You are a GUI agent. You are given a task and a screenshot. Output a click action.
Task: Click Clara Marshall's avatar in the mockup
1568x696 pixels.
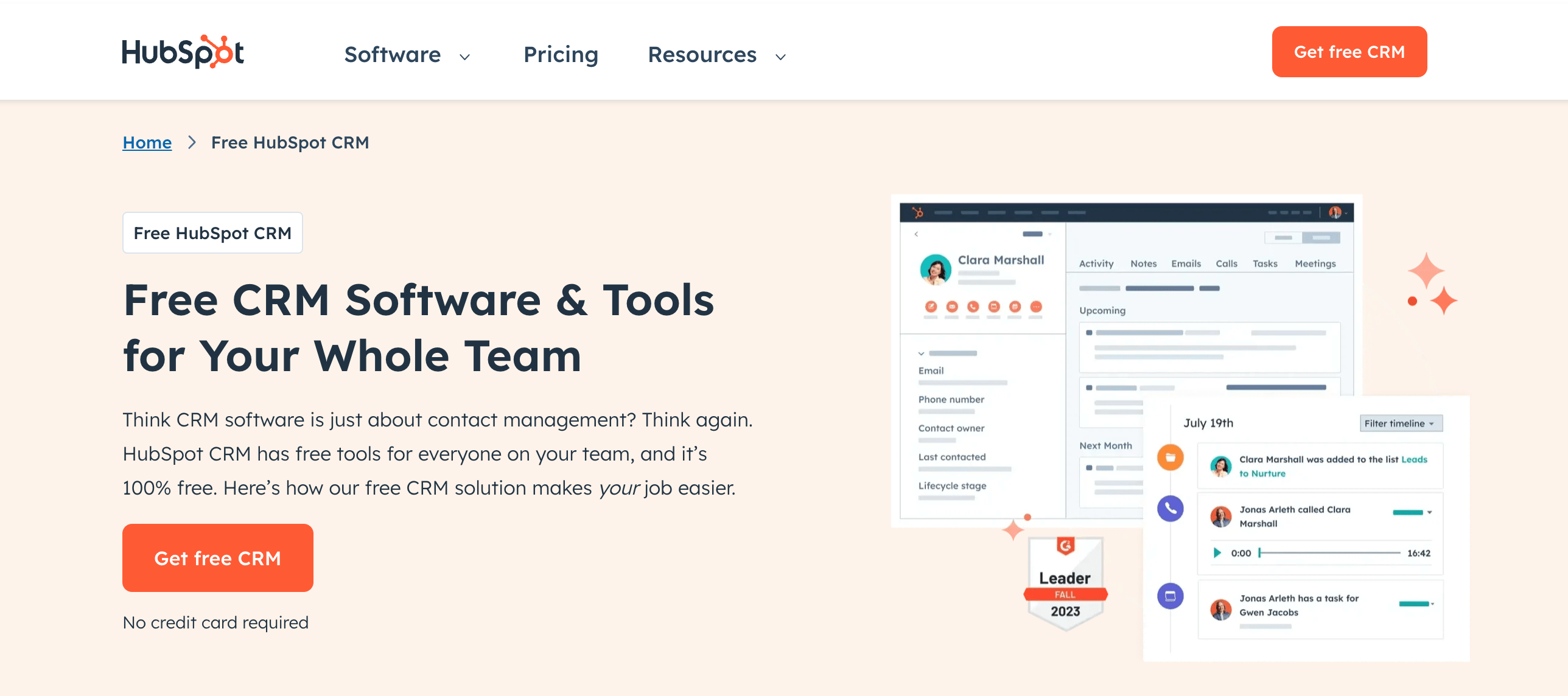point(936,270)
